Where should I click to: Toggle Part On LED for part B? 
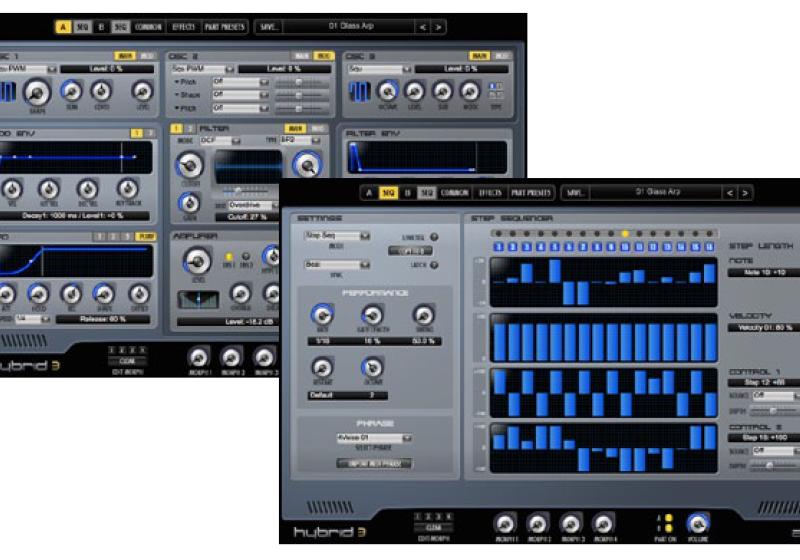tap(668, 528)
